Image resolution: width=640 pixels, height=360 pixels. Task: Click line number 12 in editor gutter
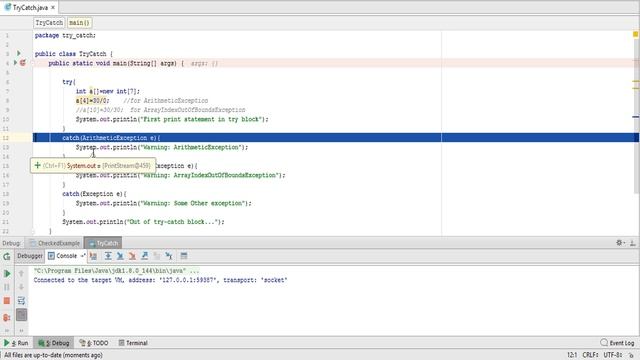pyautogui.click(x=6, y=138)
